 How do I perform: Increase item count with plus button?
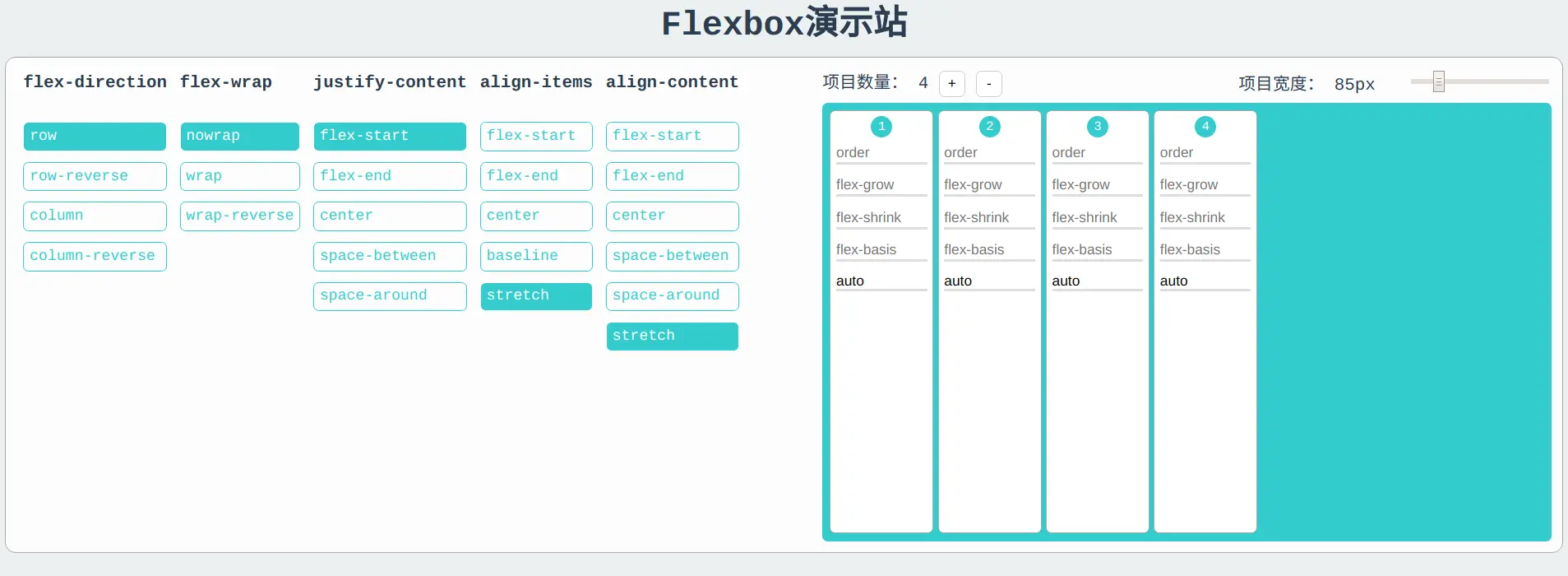(x=952, y=84)
